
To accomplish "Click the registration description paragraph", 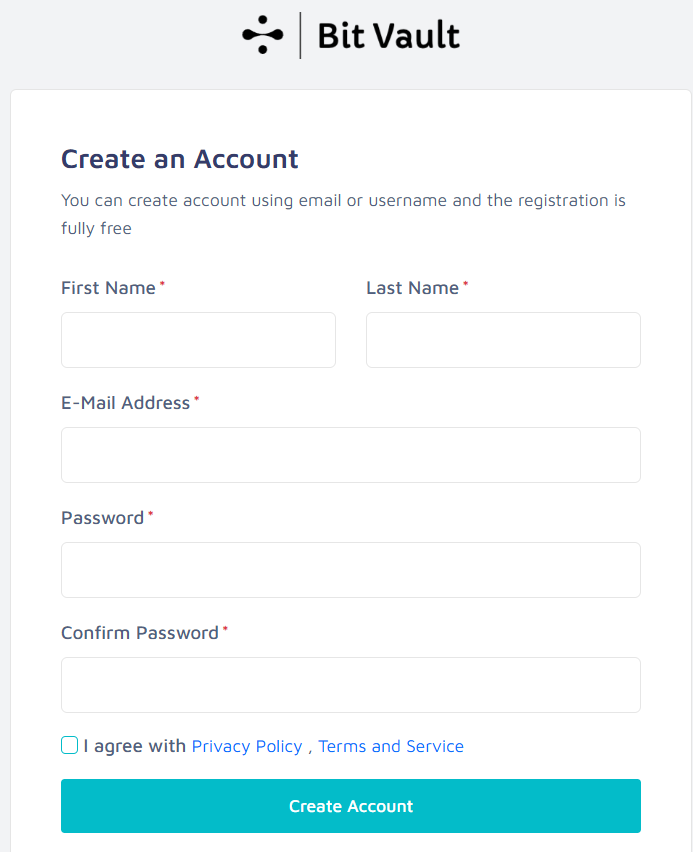I will 343,214.
